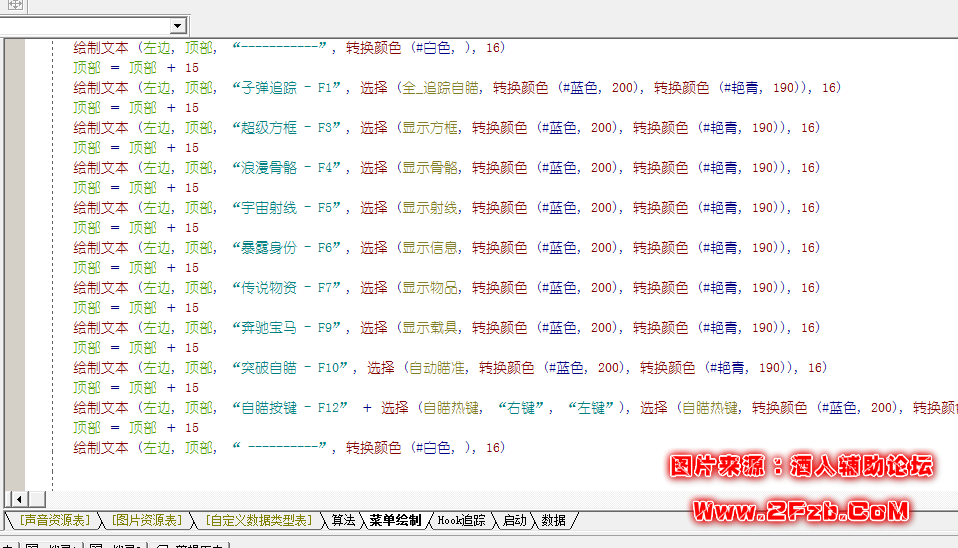Open the [自定义数据类型表] tab

coord(258,521)
